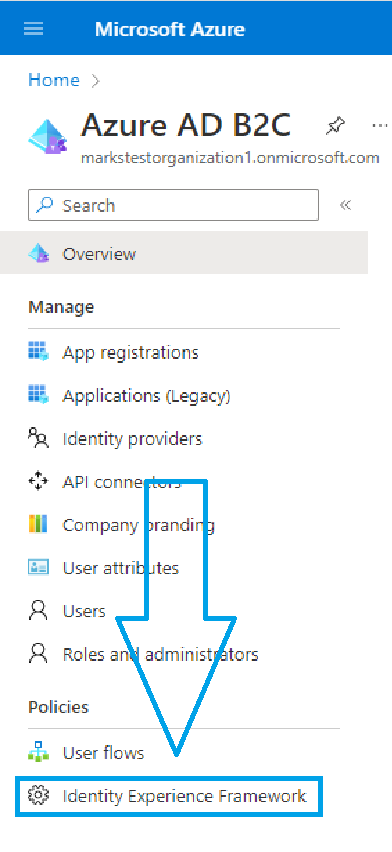Collapse the sidebar with double chevron
The image size is (392, 852).
(345, 205)
